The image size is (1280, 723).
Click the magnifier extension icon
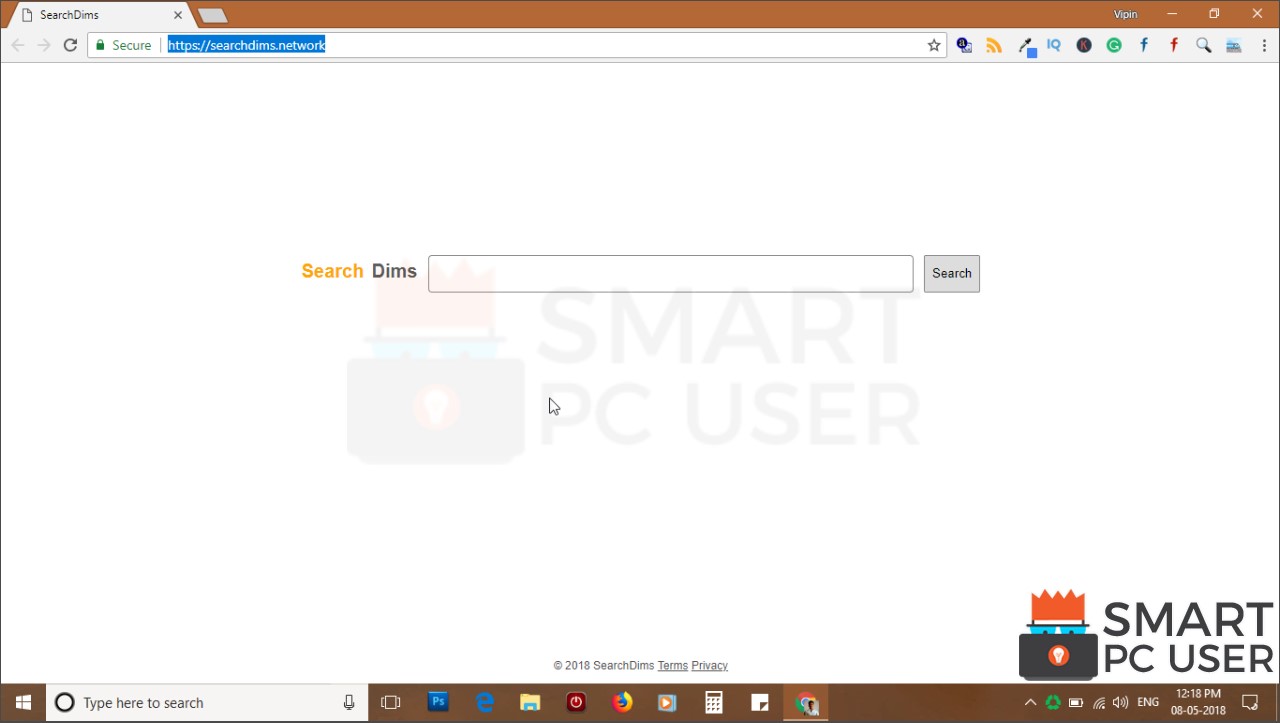pos(1204,45)
